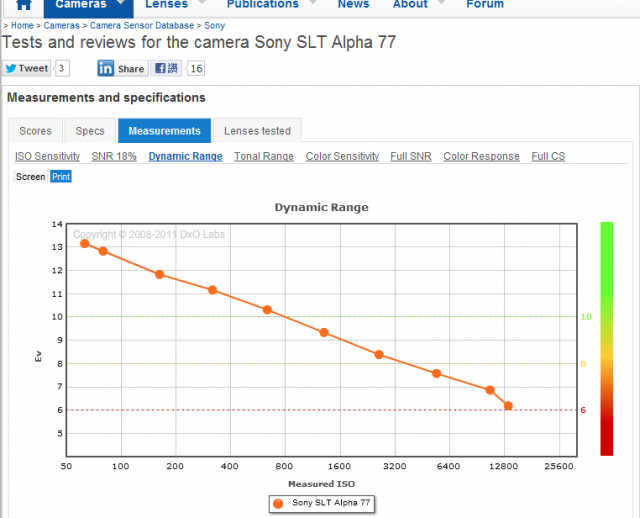
Task: Click the yellow 8 threshold label
Action: [x=583, y=364]
